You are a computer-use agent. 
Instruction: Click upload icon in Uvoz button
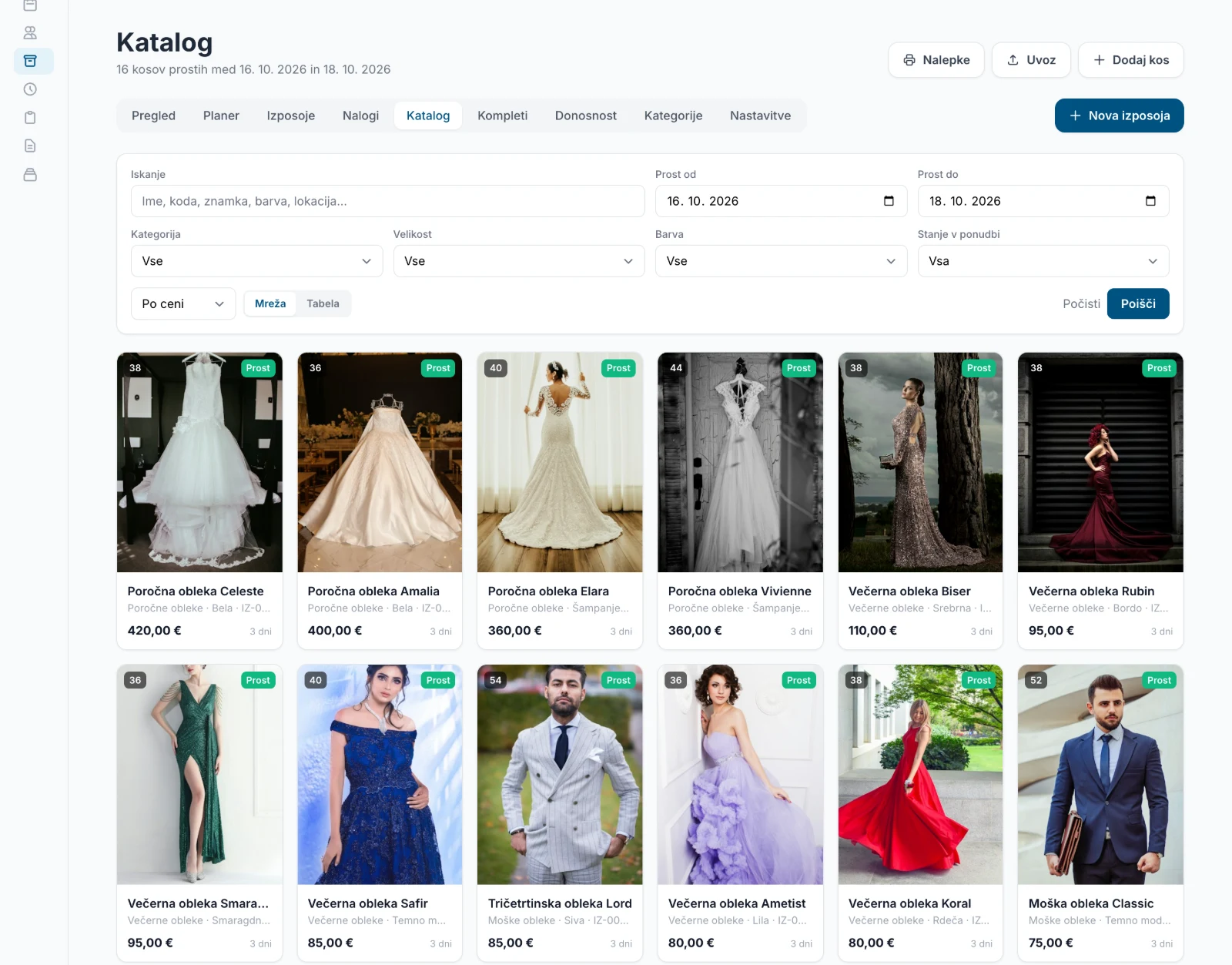click(1013, 60)
